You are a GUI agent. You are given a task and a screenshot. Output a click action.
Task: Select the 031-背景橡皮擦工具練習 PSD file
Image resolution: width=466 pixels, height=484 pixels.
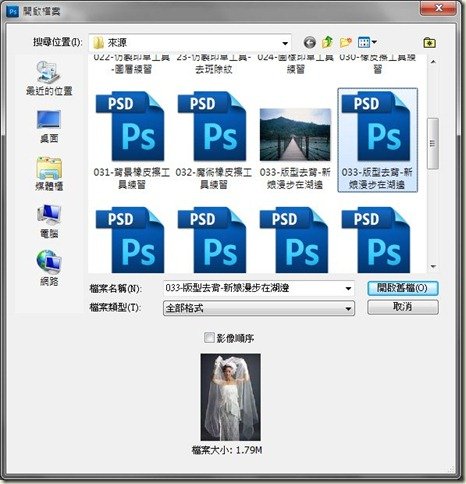[132, 141]
